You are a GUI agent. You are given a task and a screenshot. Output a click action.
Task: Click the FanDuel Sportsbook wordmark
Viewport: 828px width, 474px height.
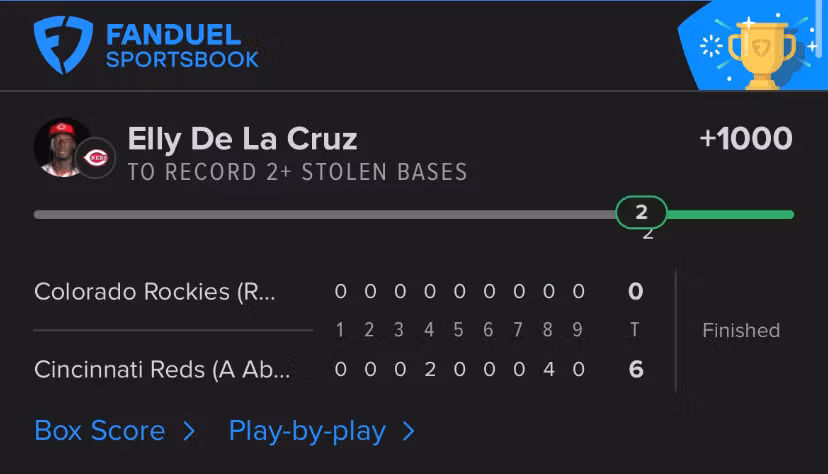point(182,46)
